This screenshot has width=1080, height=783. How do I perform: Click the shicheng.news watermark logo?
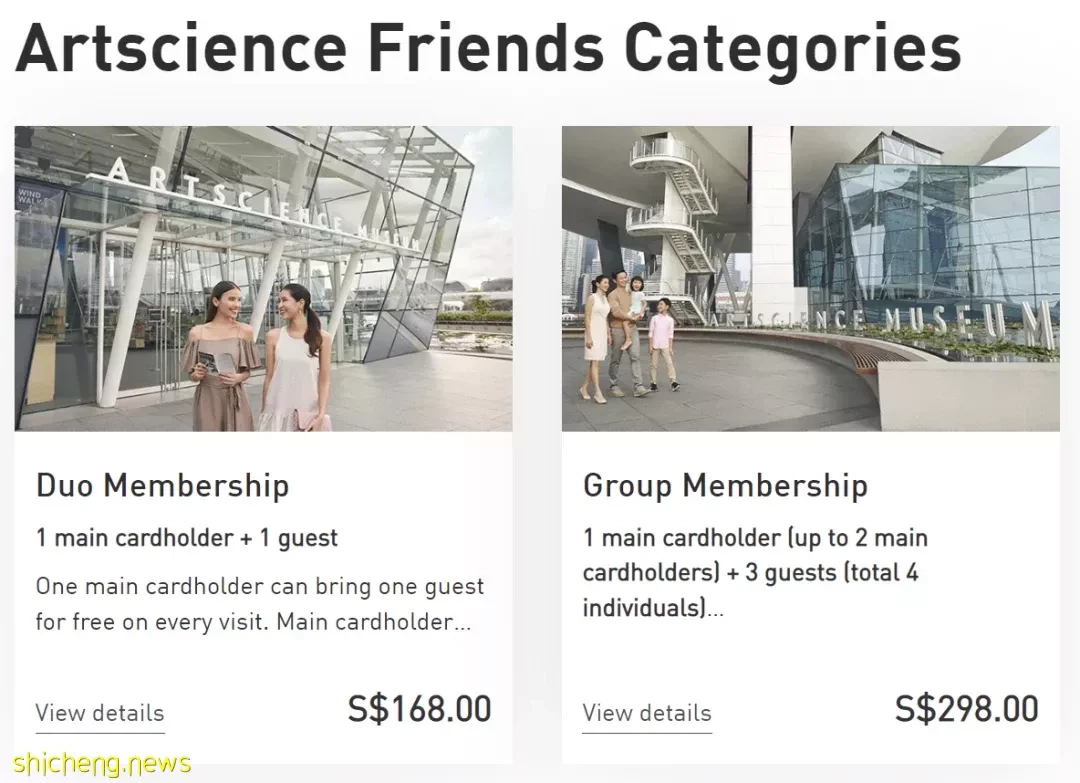tap(102, 763)
